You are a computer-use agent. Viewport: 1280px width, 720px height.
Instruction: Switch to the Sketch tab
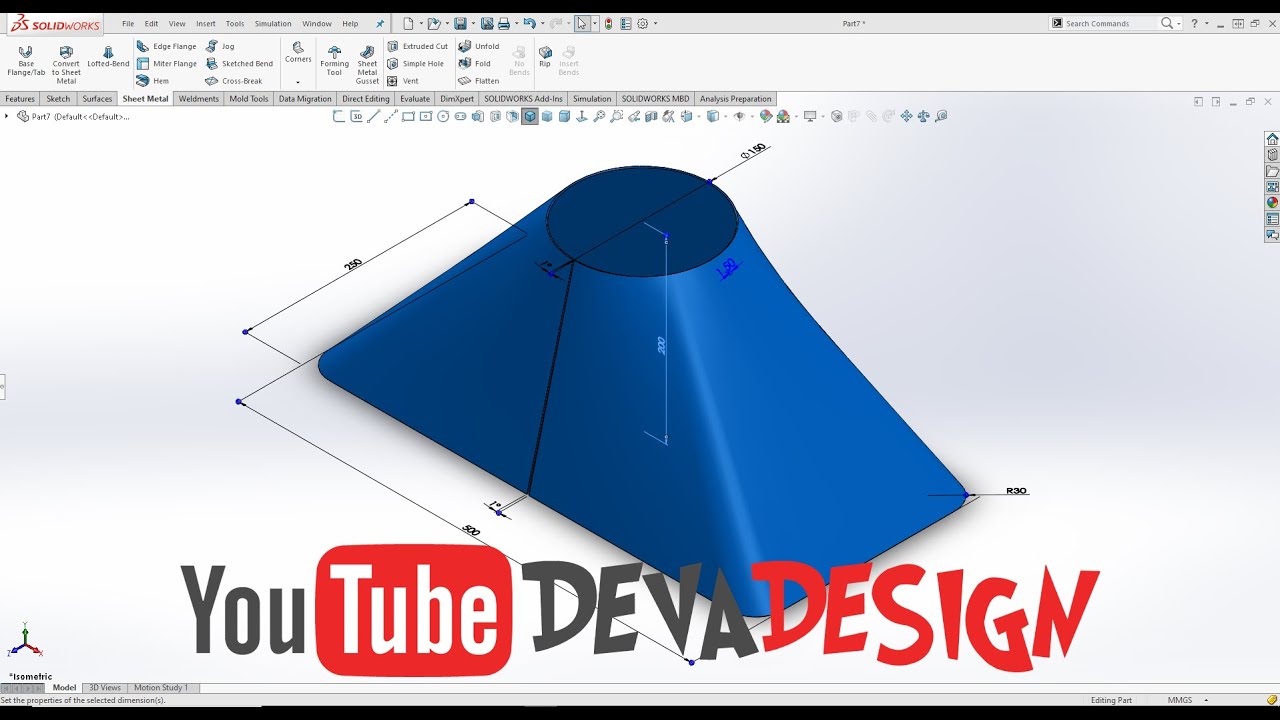pyautogui.click(x=58, y=99)
